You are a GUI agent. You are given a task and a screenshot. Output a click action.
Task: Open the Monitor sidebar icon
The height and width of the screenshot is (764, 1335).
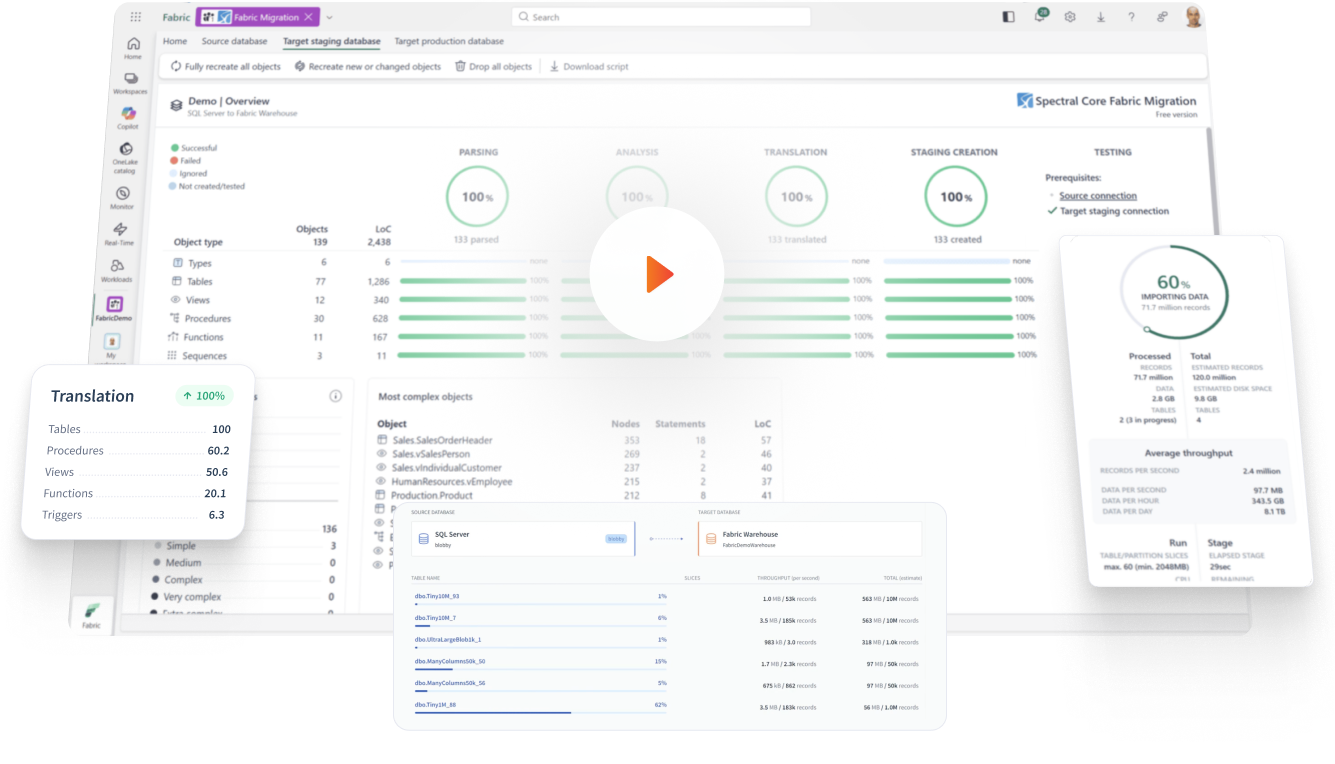123,197
